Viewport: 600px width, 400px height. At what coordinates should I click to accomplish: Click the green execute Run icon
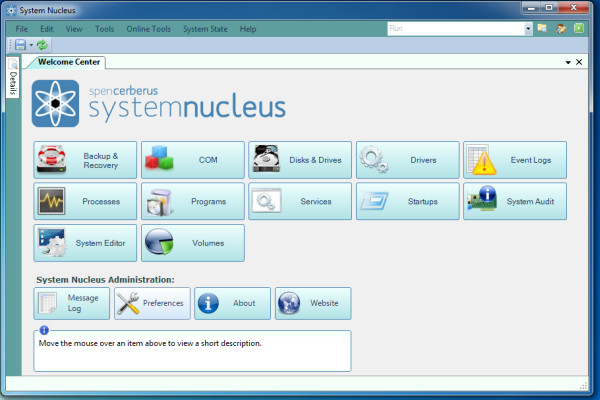point(579,28)
